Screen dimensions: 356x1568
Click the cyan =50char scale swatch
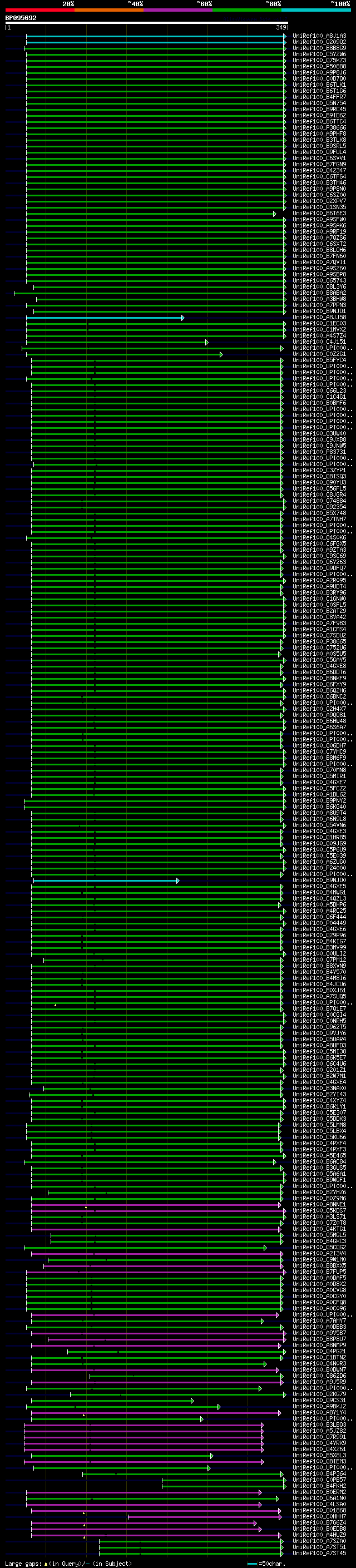[252, 1563]
